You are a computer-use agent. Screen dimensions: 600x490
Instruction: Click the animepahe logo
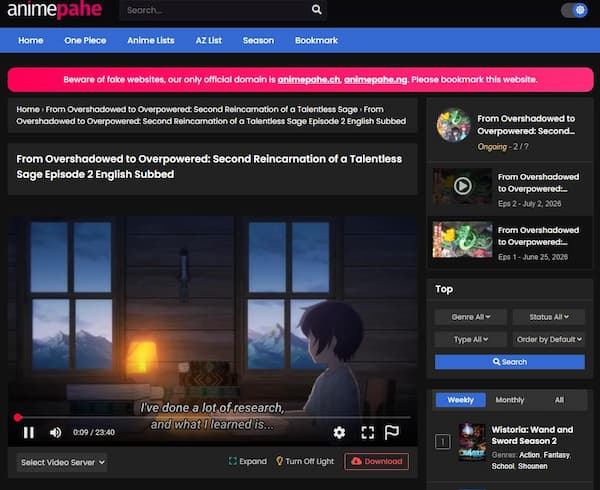click(x=55, y=10)
